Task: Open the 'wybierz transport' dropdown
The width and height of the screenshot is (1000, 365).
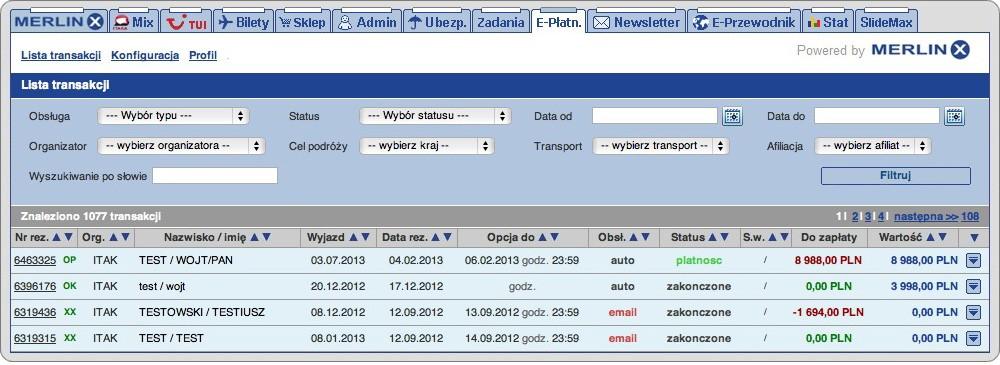Action: point(661,146)
